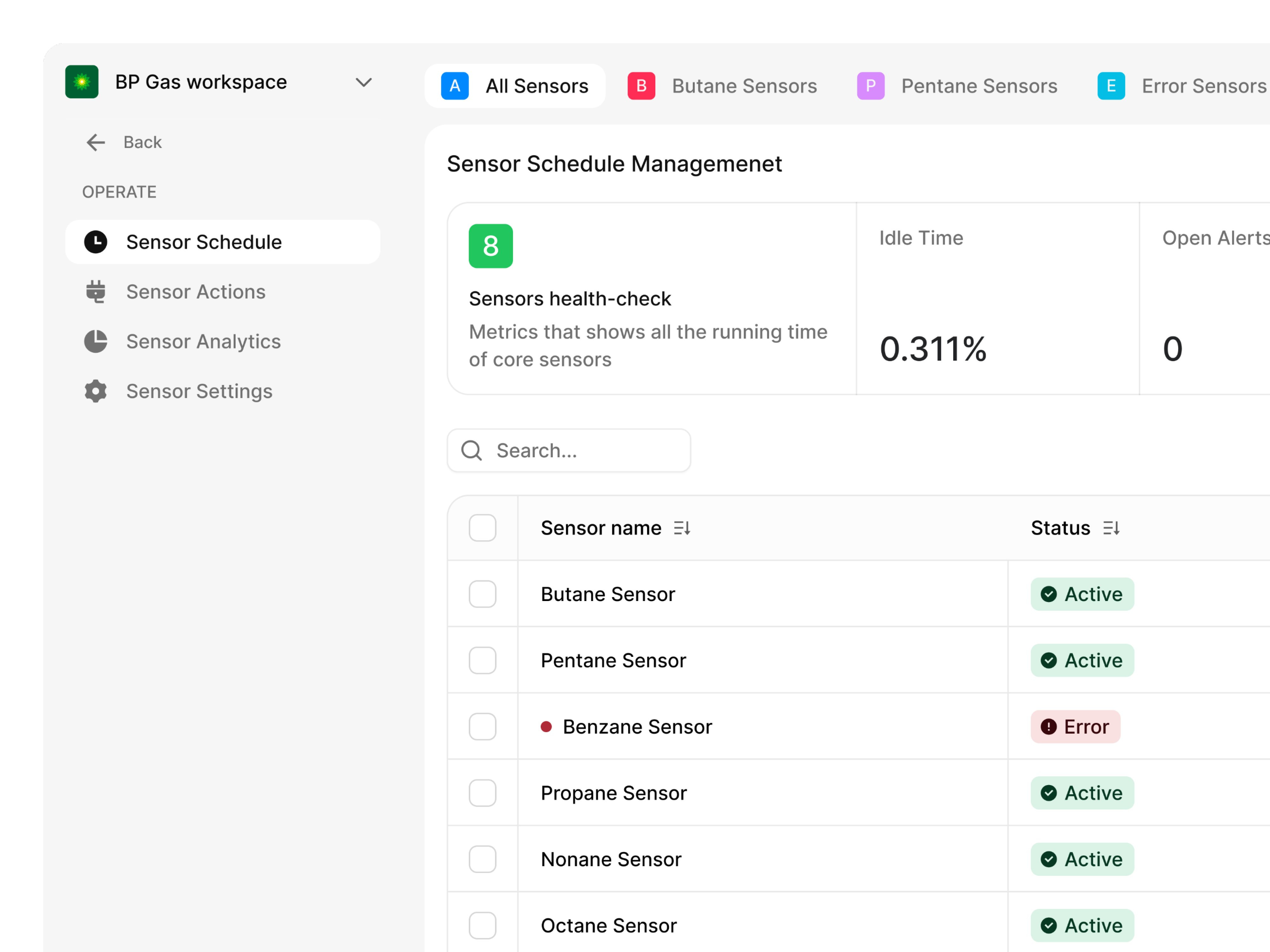Click the pie chart icon beside Sensor Analytics
Viewport: 1270px width, 952px height.
[96, 341]
